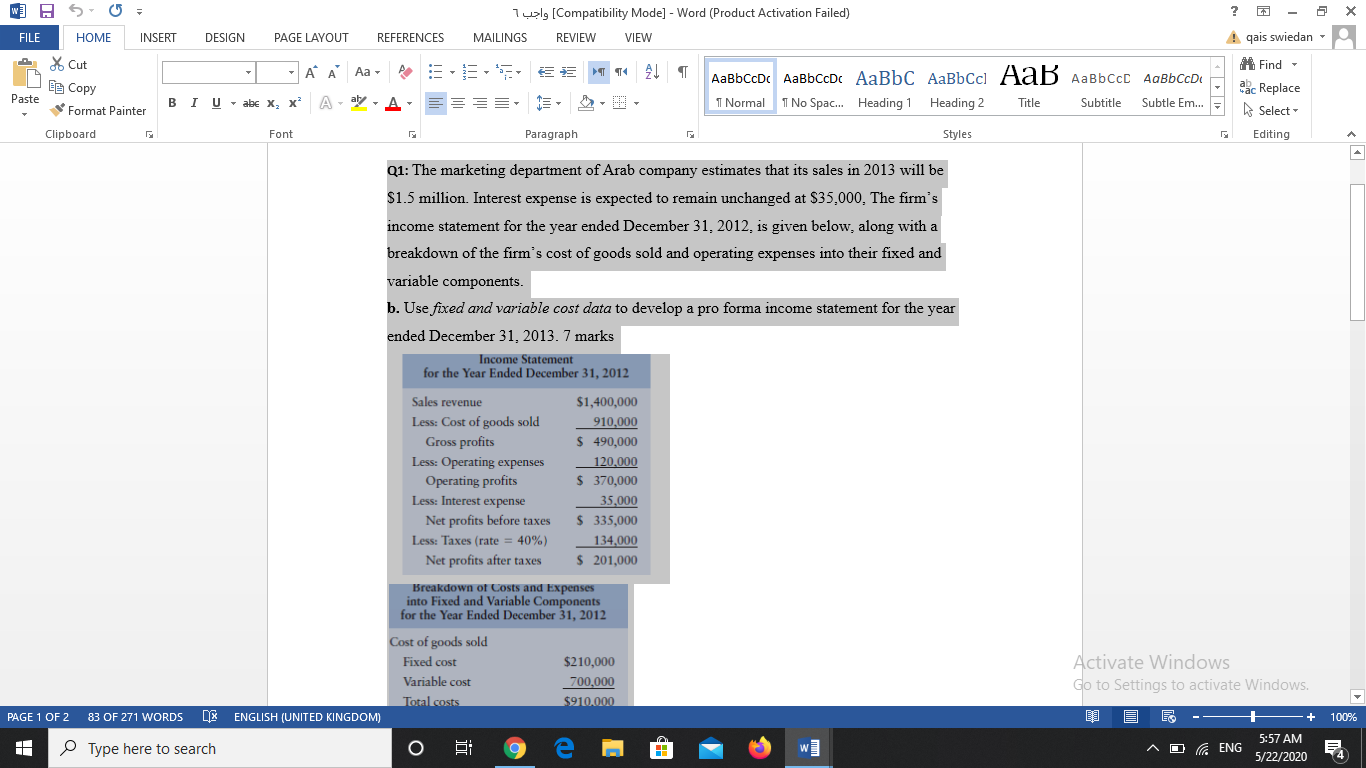The image size is (1366, 768).
Task: Open the font name dropdown
Action: point(247,73)
